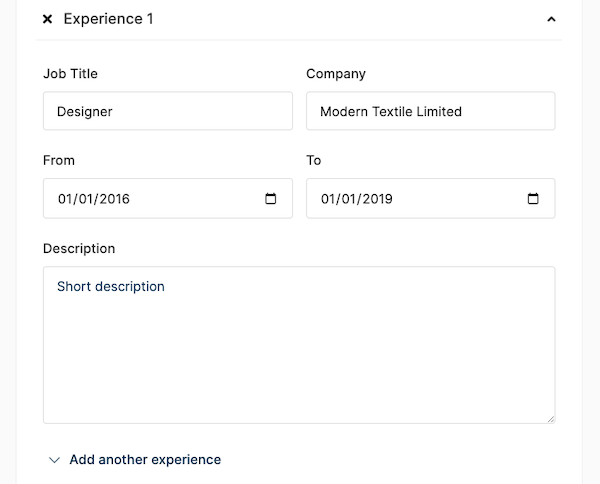Click the chevron beside Add another experience

tap(54, 460)
